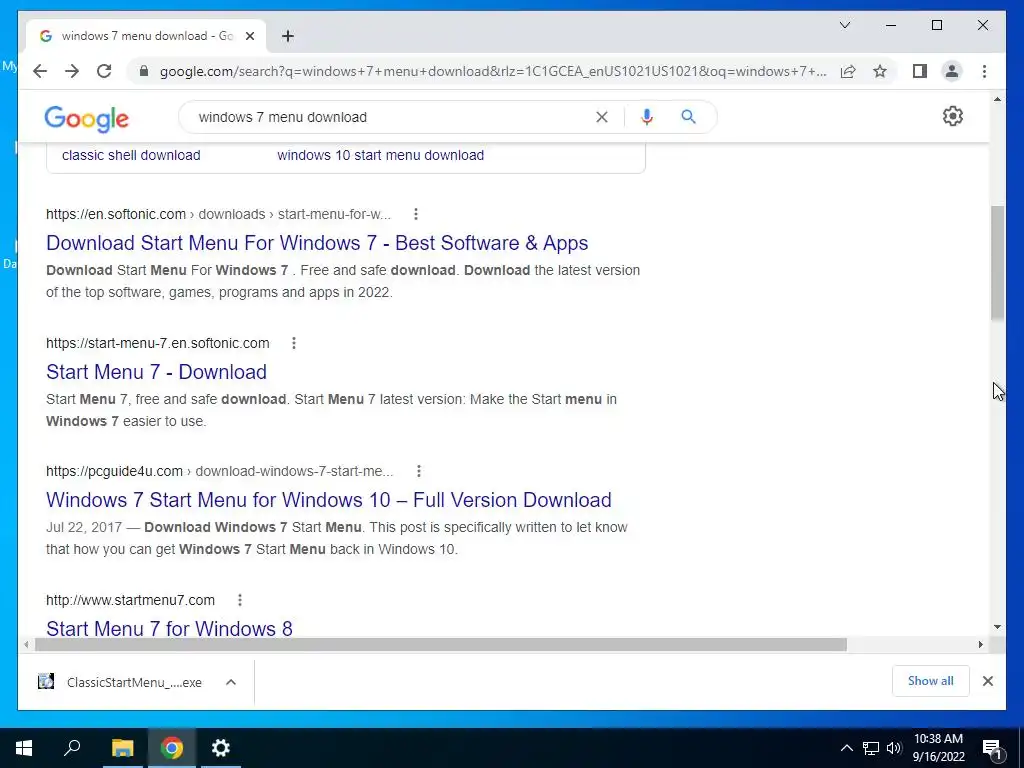Bookmark this page with the star icon
Viewport: 1024px width, 768px height.
(880, 71)
